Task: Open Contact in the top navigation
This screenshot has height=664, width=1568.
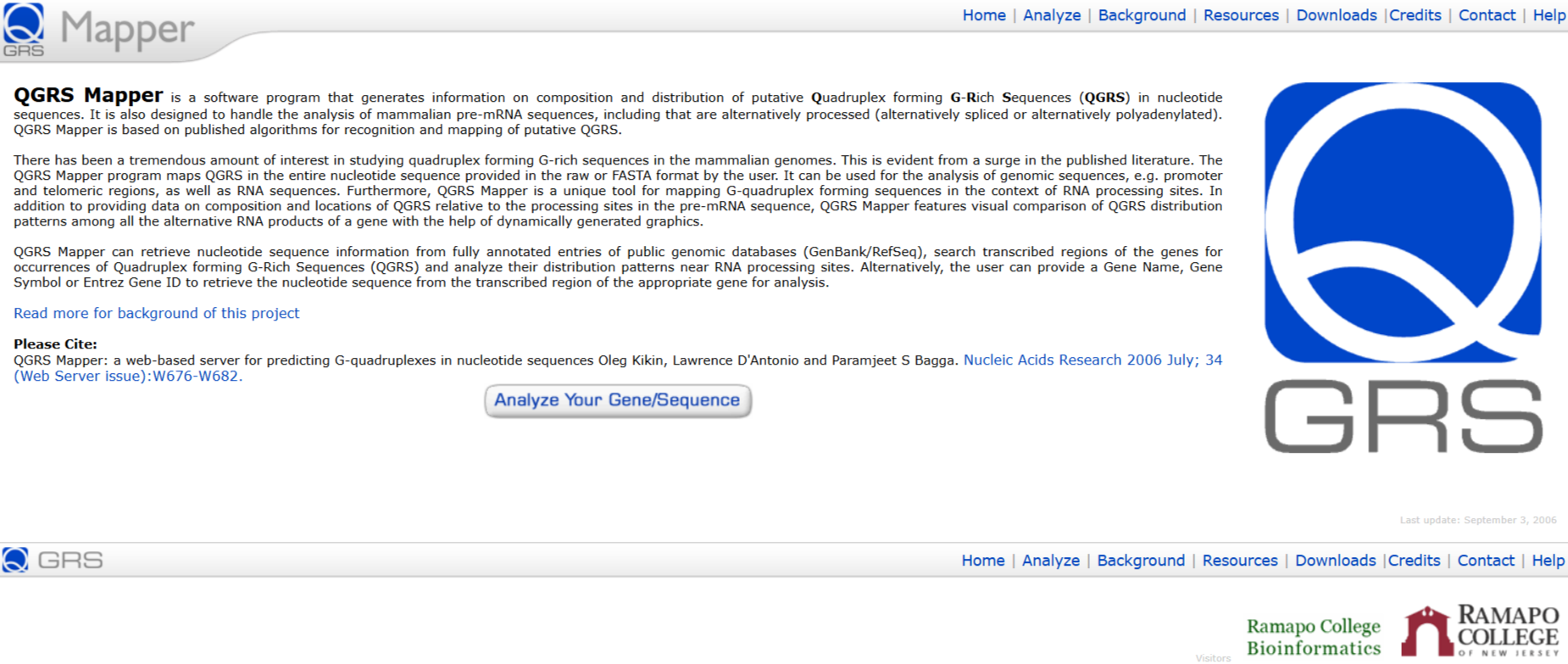Action: (x=1487, y=15)
